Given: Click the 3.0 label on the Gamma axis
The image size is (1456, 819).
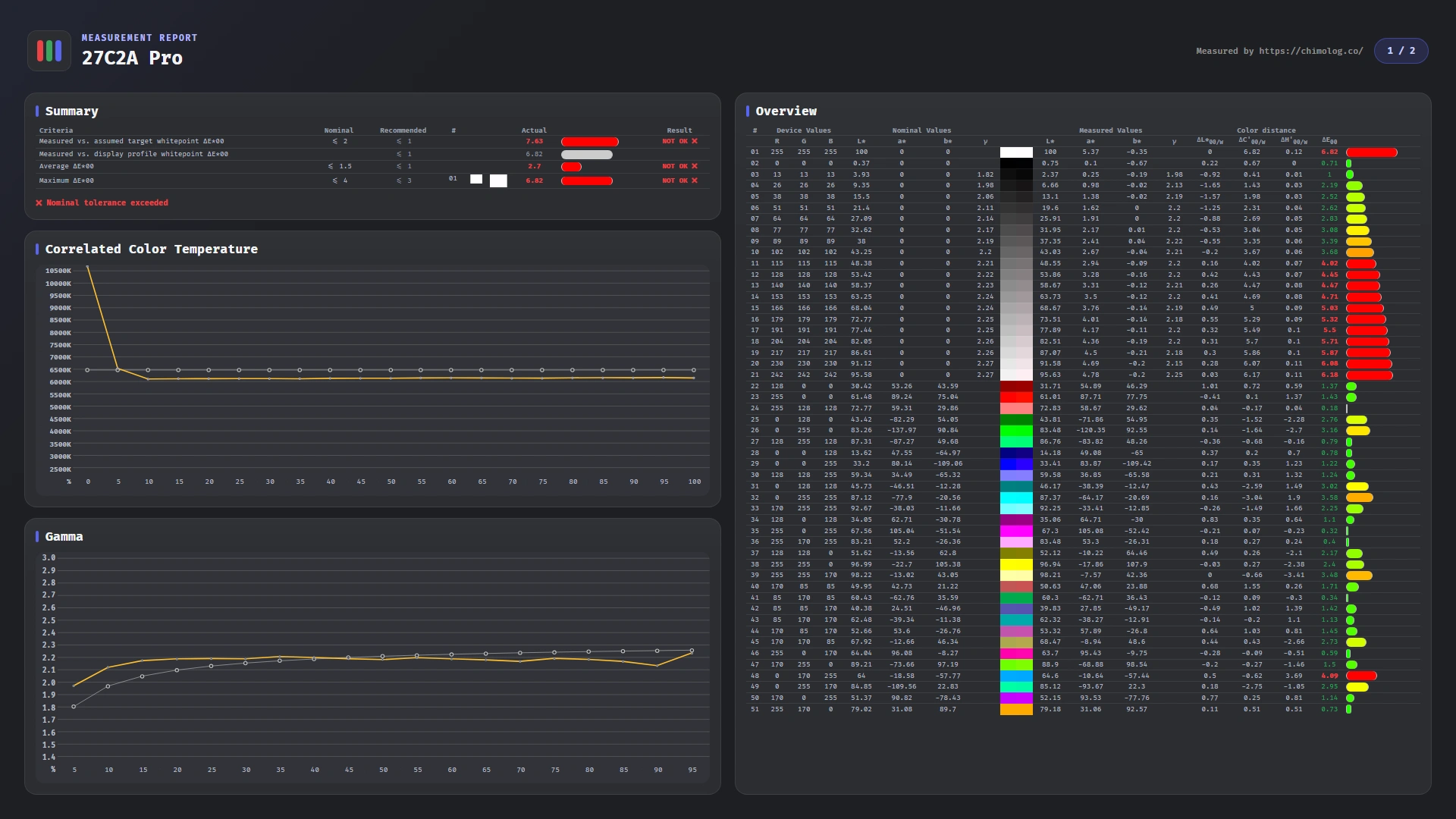Looking at the screenshot, I should coord(49,558).
